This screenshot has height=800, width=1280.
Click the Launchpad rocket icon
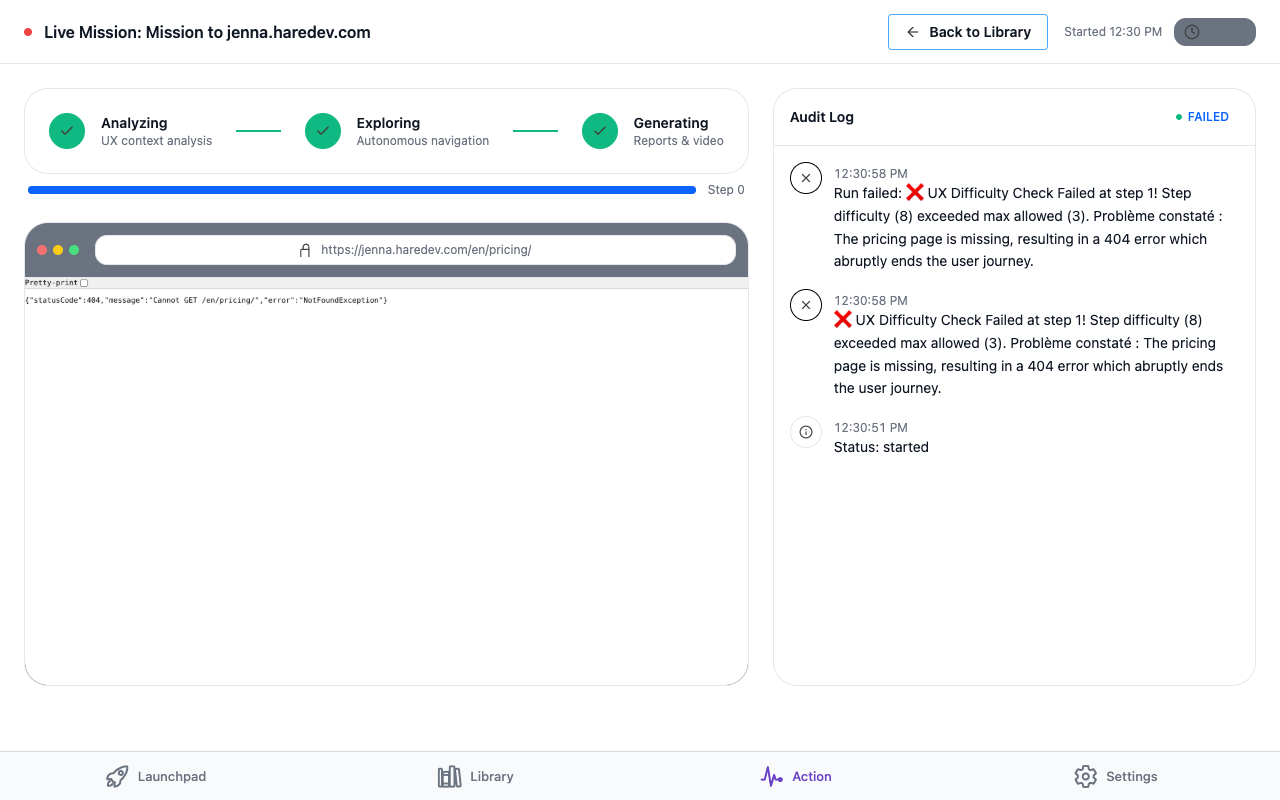pos(117,776)
